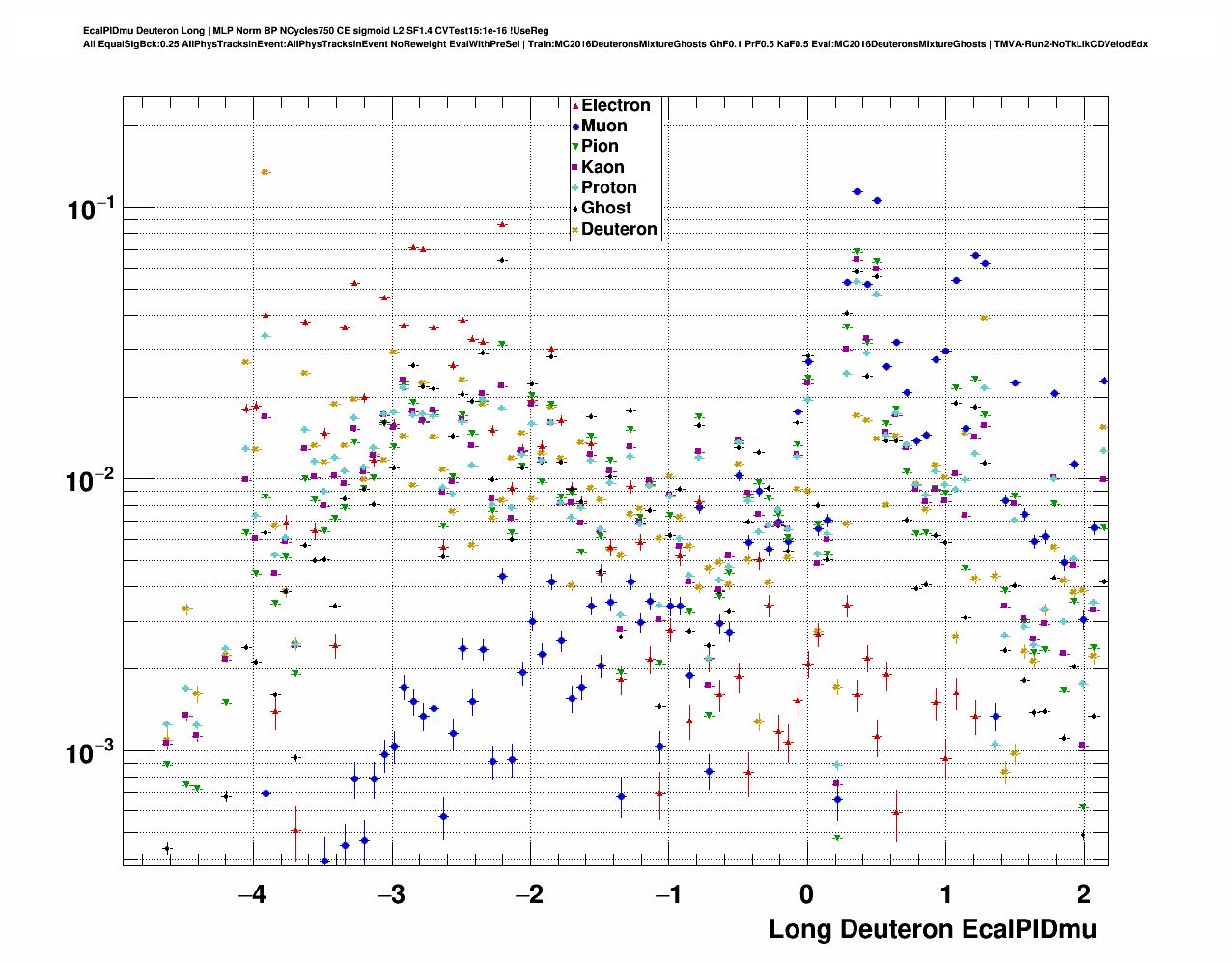Select the "Ghost" legend entry text
This screenshot has width=1232, height=962.
pos(605,208)
